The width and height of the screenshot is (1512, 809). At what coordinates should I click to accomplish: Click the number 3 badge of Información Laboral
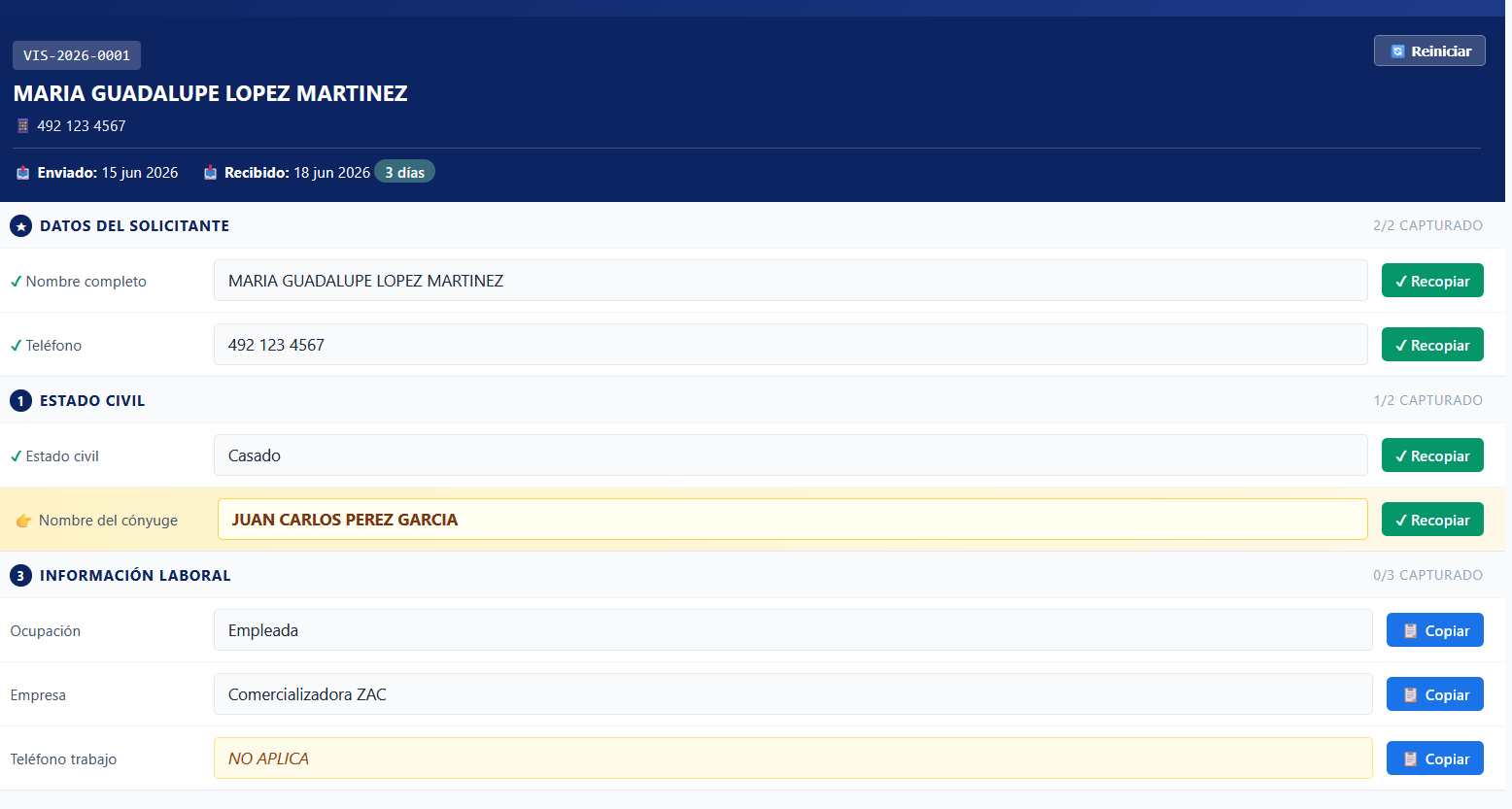[x=20, y=576]
